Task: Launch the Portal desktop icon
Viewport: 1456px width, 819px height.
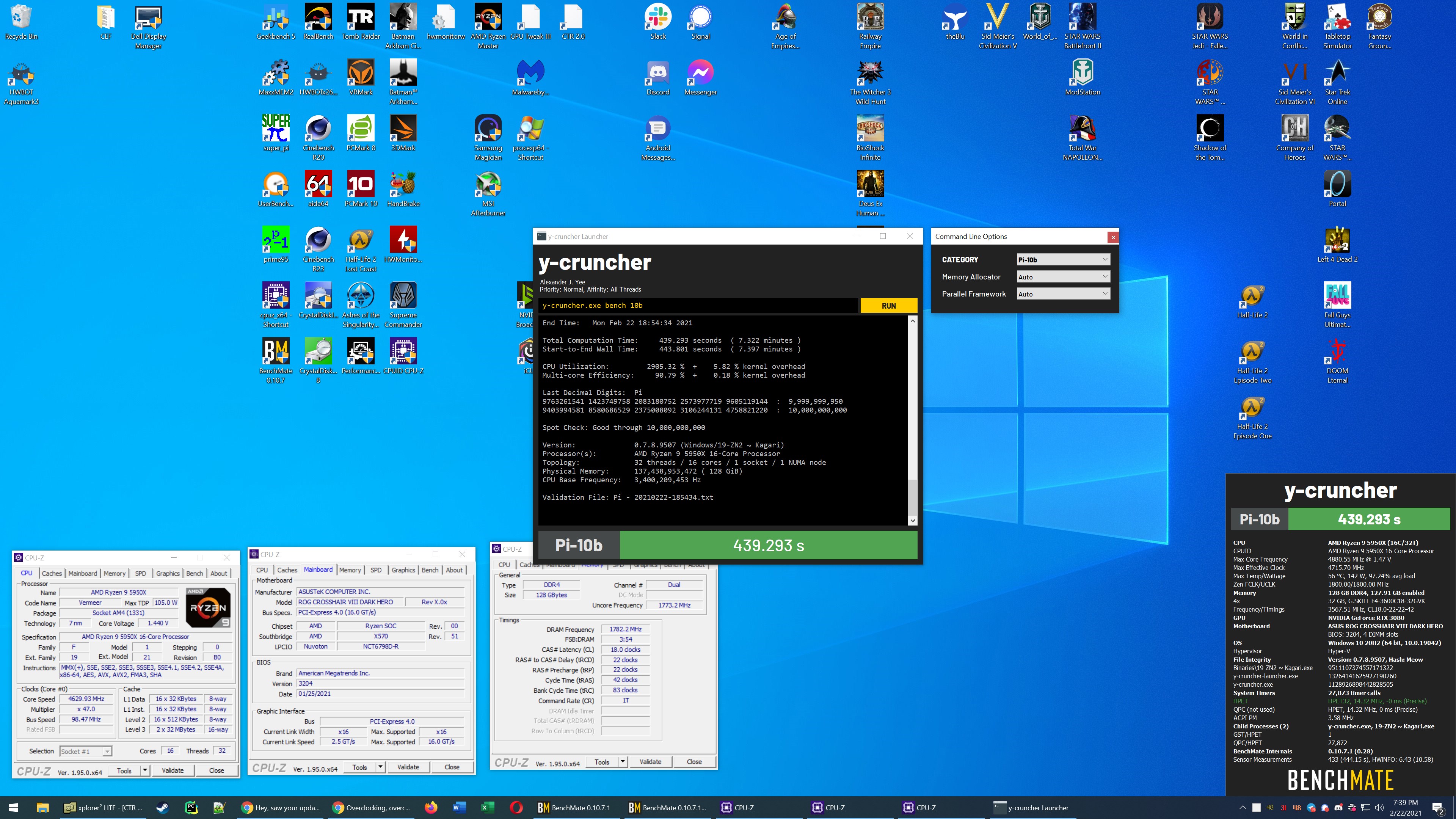Action: point(1337,189)
